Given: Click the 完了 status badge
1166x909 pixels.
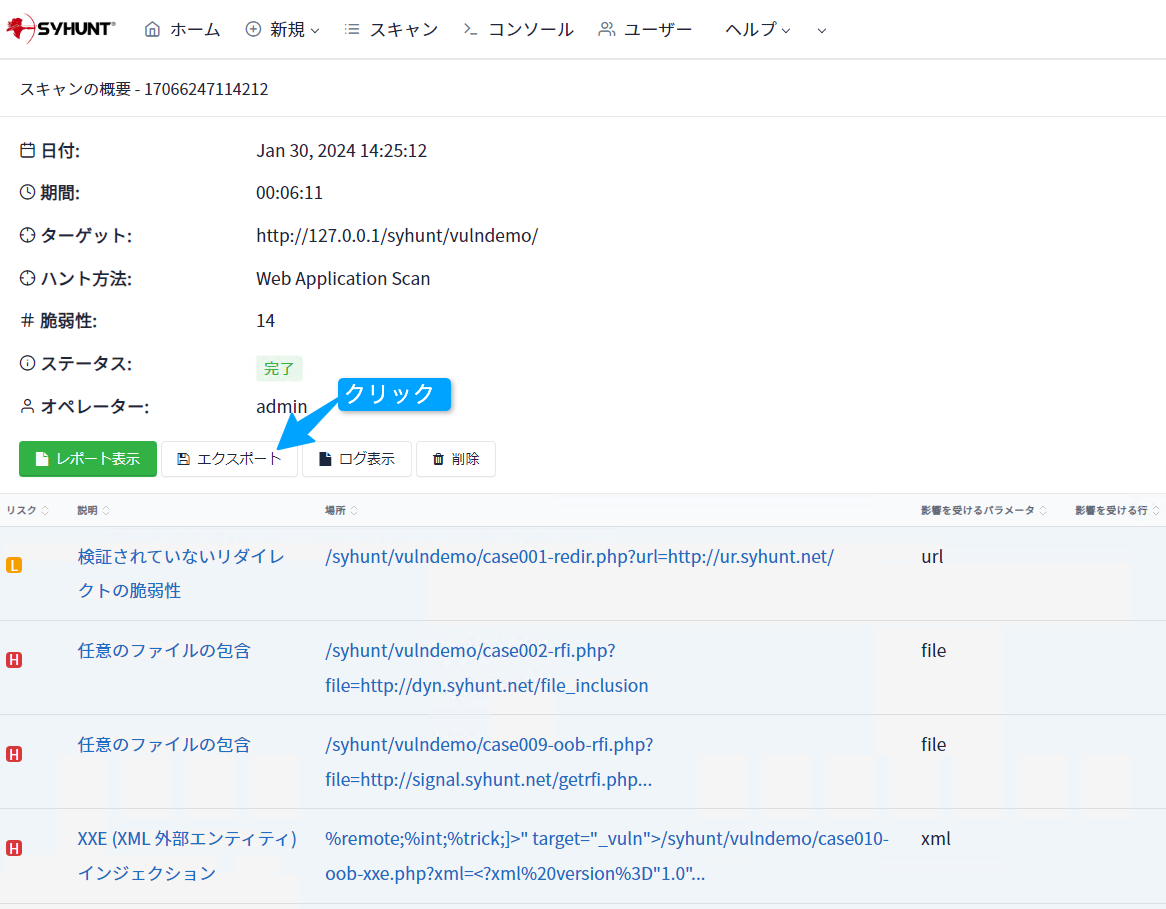Looking at the screenshot, I should click(279, 368).
